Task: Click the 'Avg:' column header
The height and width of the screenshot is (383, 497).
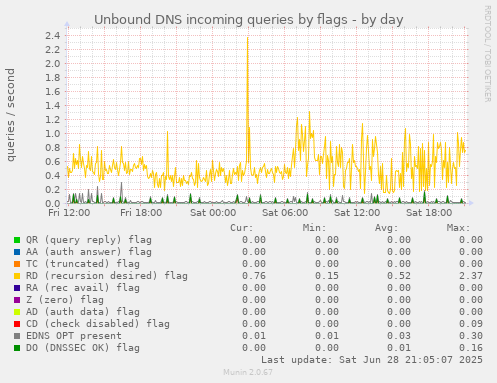Action: pos(386,228)
